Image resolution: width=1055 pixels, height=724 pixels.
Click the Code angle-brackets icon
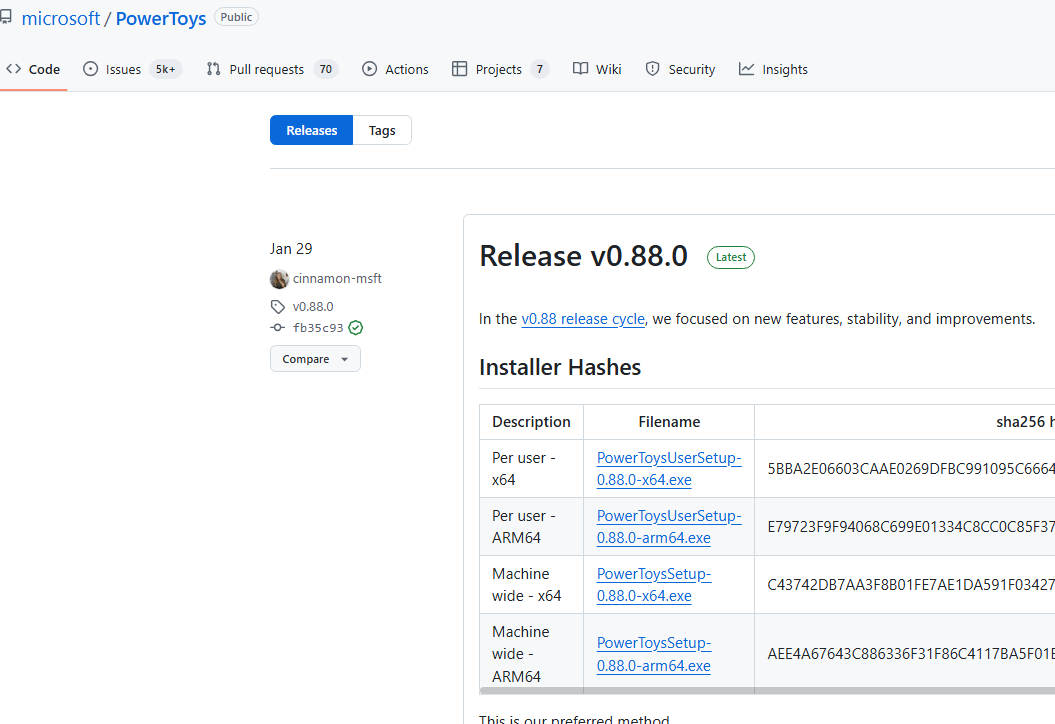click(13, 69)
